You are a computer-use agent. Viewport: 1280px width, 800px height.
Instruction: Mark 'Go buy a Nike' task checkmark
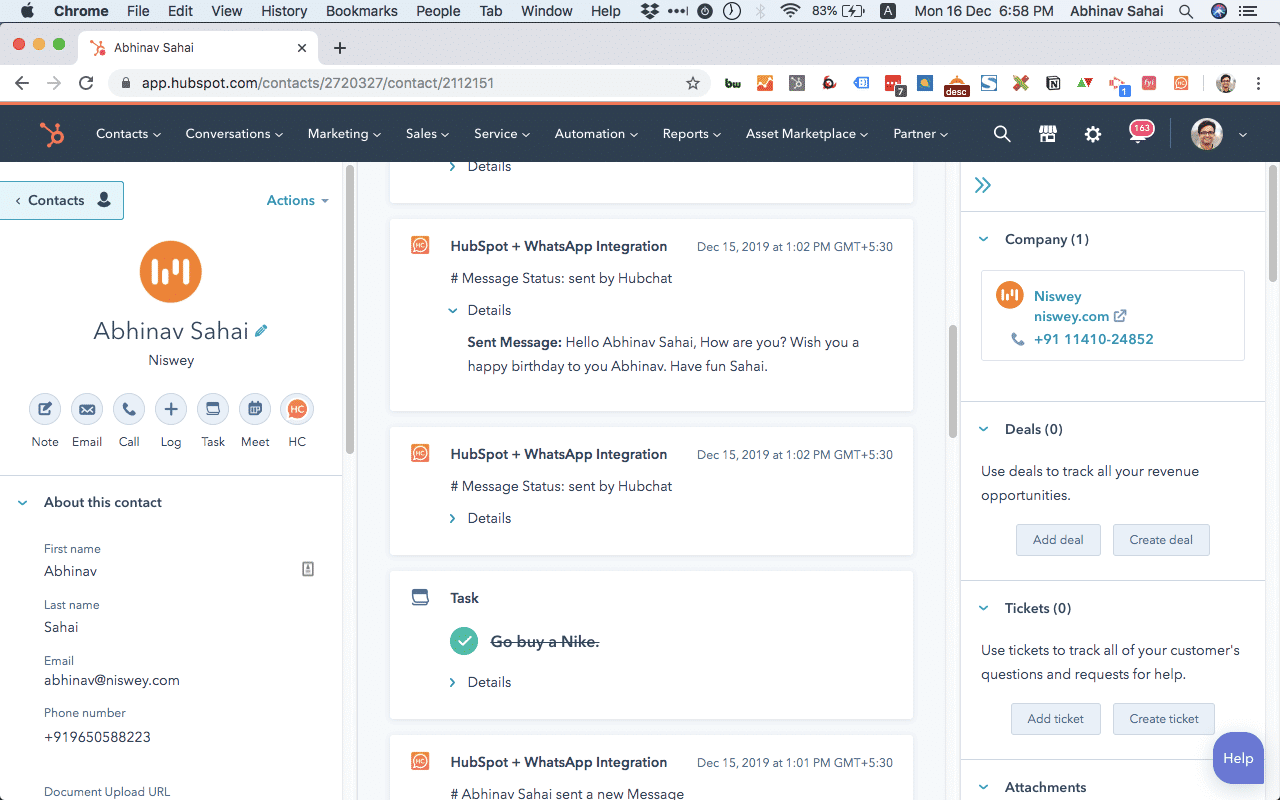[464, 642]
